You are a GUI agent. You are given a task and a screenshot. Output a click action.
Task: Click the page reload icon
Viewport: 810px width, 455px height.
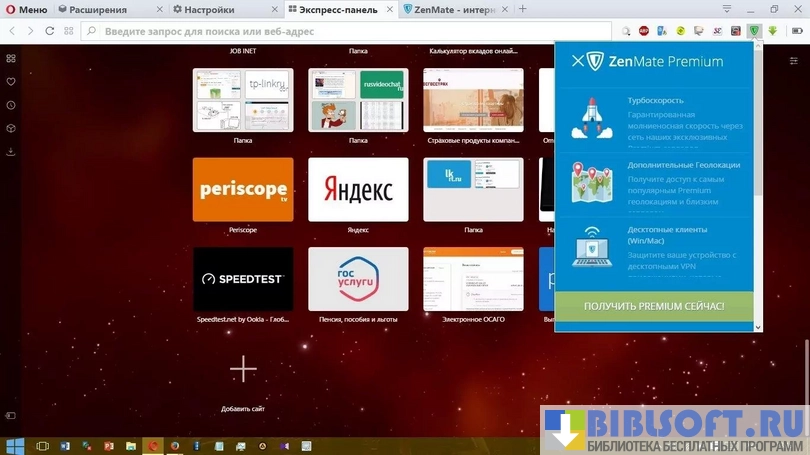(50, 31)
